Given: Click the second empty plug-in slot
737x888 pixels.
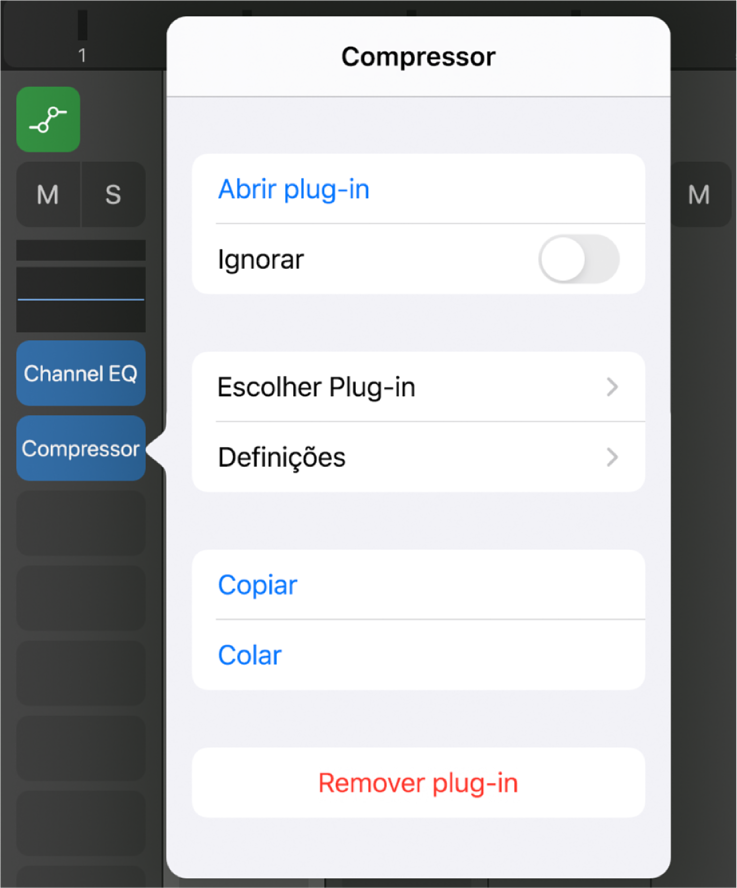Looking at the screenshot, I should pos(81,598).
